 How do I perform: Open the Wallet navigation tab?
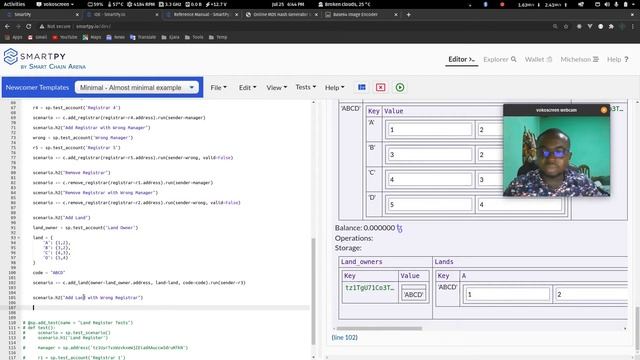538,60
